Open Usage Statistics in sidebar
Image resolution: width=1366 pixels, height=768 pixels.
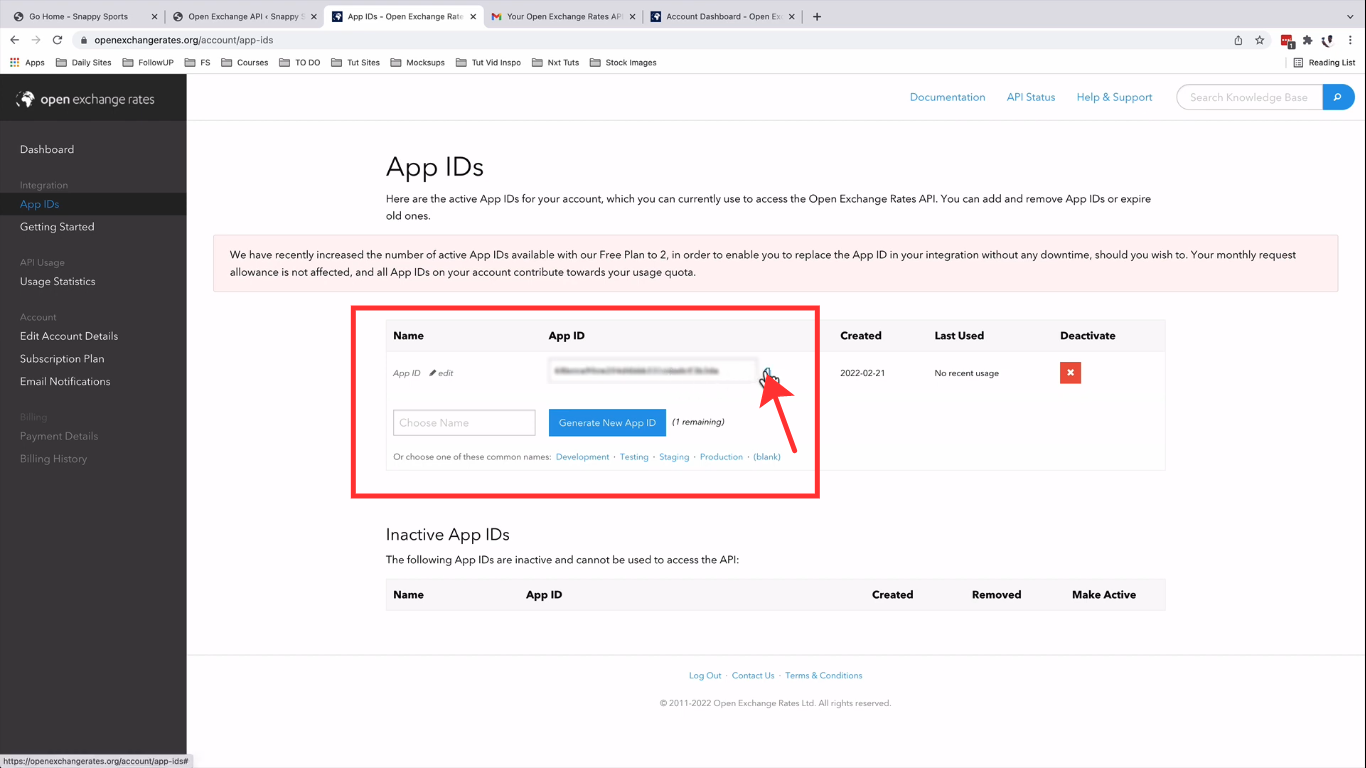(x=58, y=281)
